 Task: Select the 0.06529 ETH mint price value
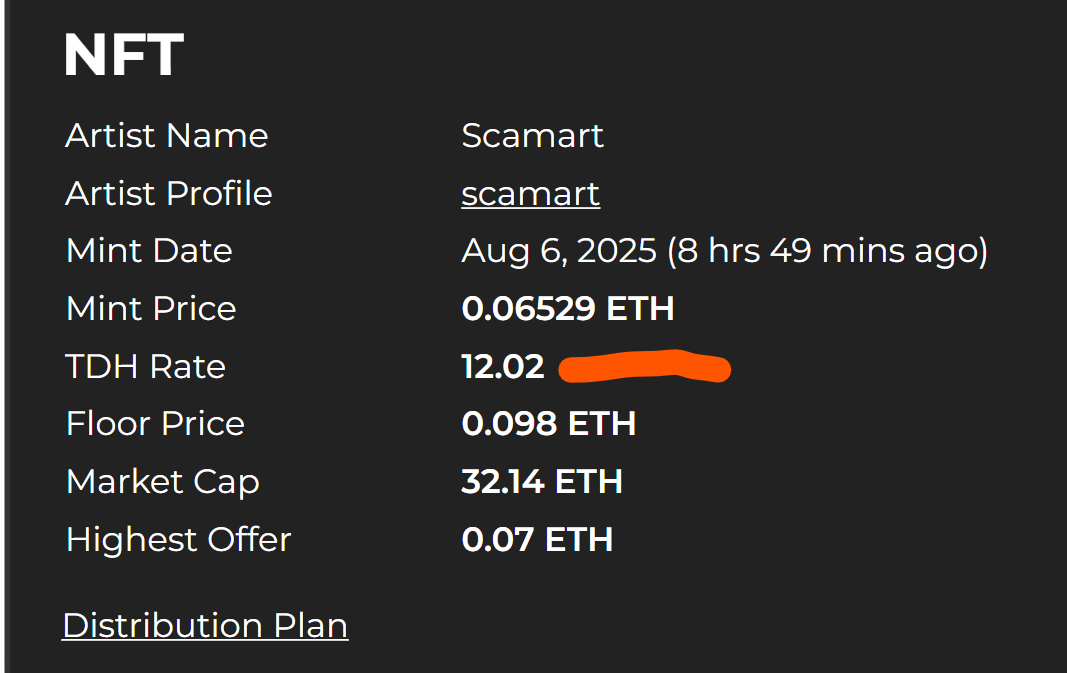click(x=568, y=308)
